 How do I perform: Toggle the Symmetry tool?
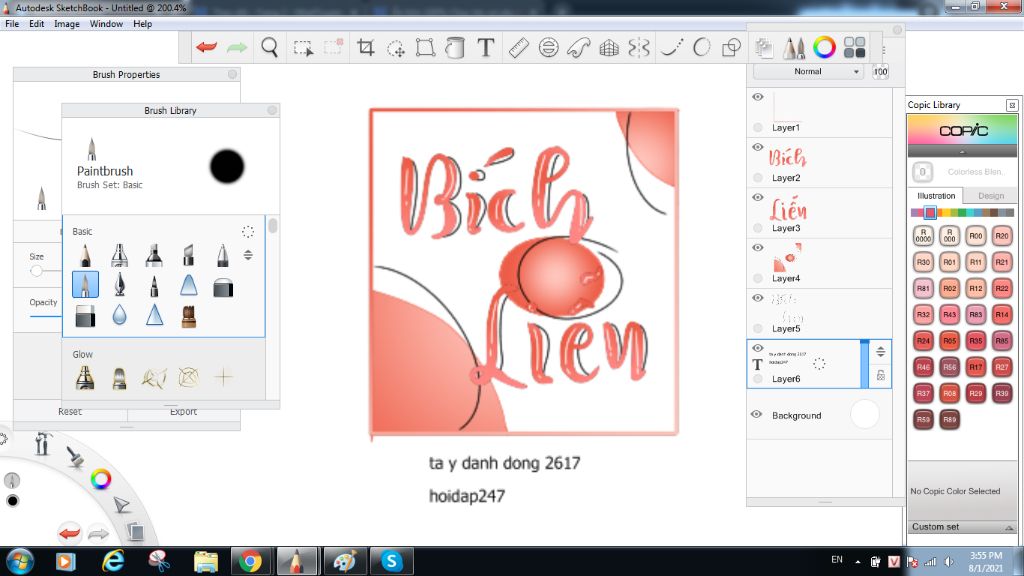pyautogui.click(x=639, y=48)
